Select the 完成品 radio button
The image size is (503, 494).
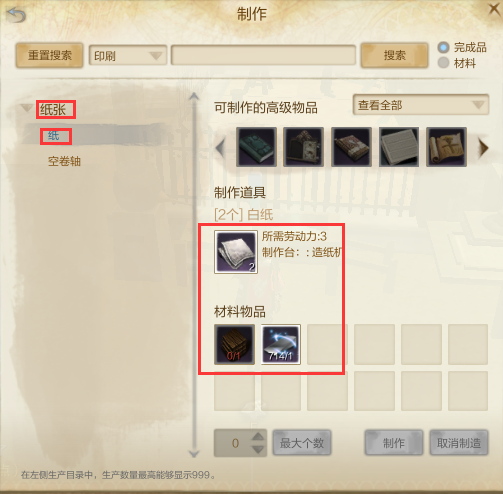point(443,47)
